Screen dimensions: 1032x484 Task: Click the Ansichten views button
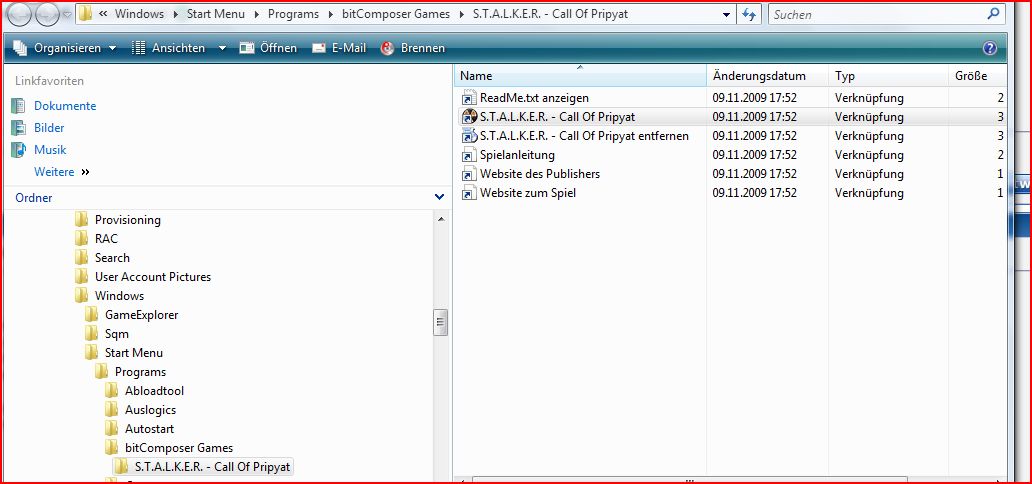point(168,48)
